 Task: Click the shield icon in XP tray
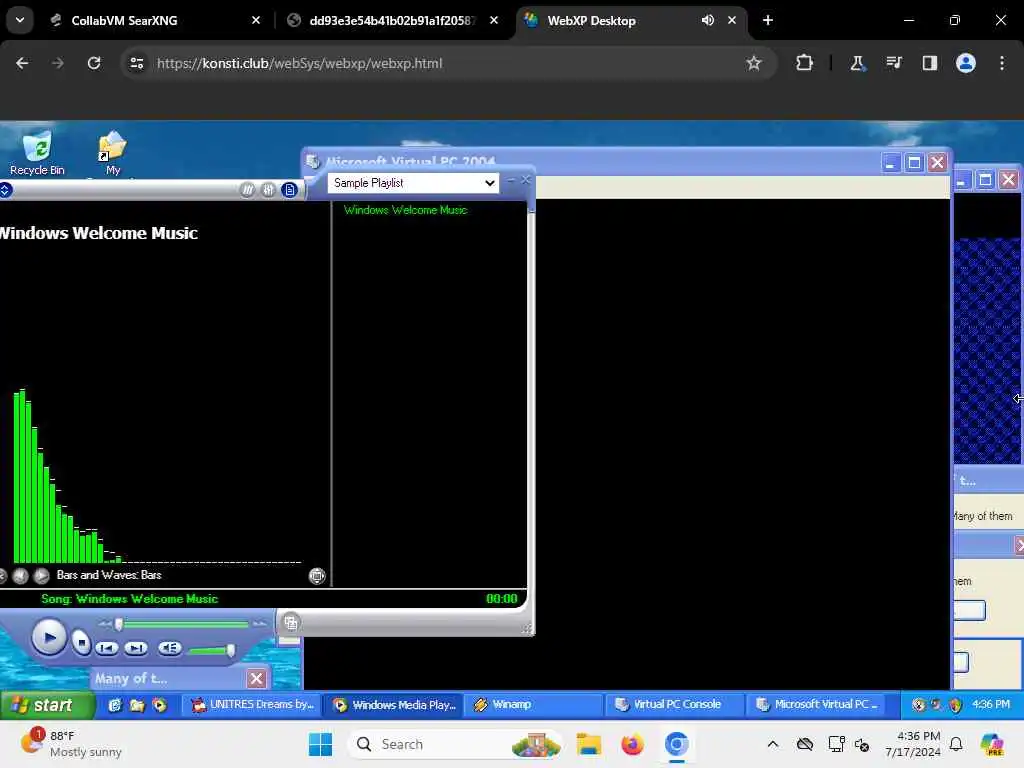click(955, 705)
